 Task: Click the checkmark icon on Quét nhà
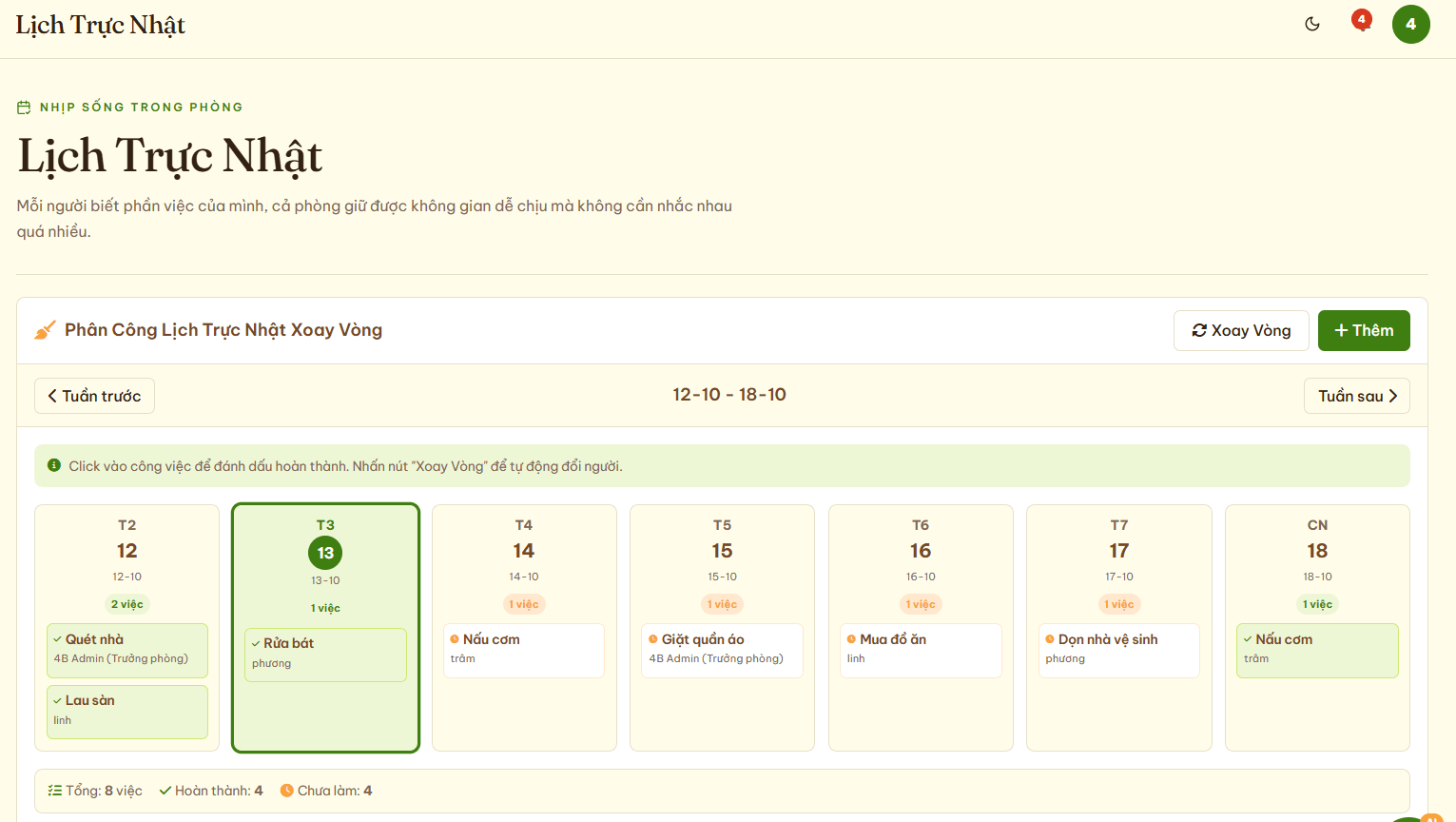tap(58, 639)
